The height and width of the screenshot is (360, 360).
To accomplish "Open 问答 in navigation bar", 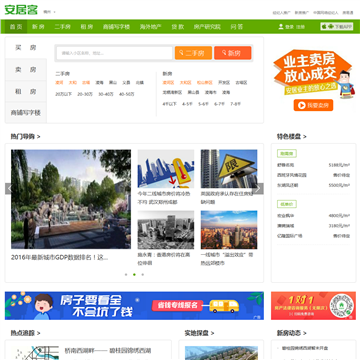I will (237, 27).
